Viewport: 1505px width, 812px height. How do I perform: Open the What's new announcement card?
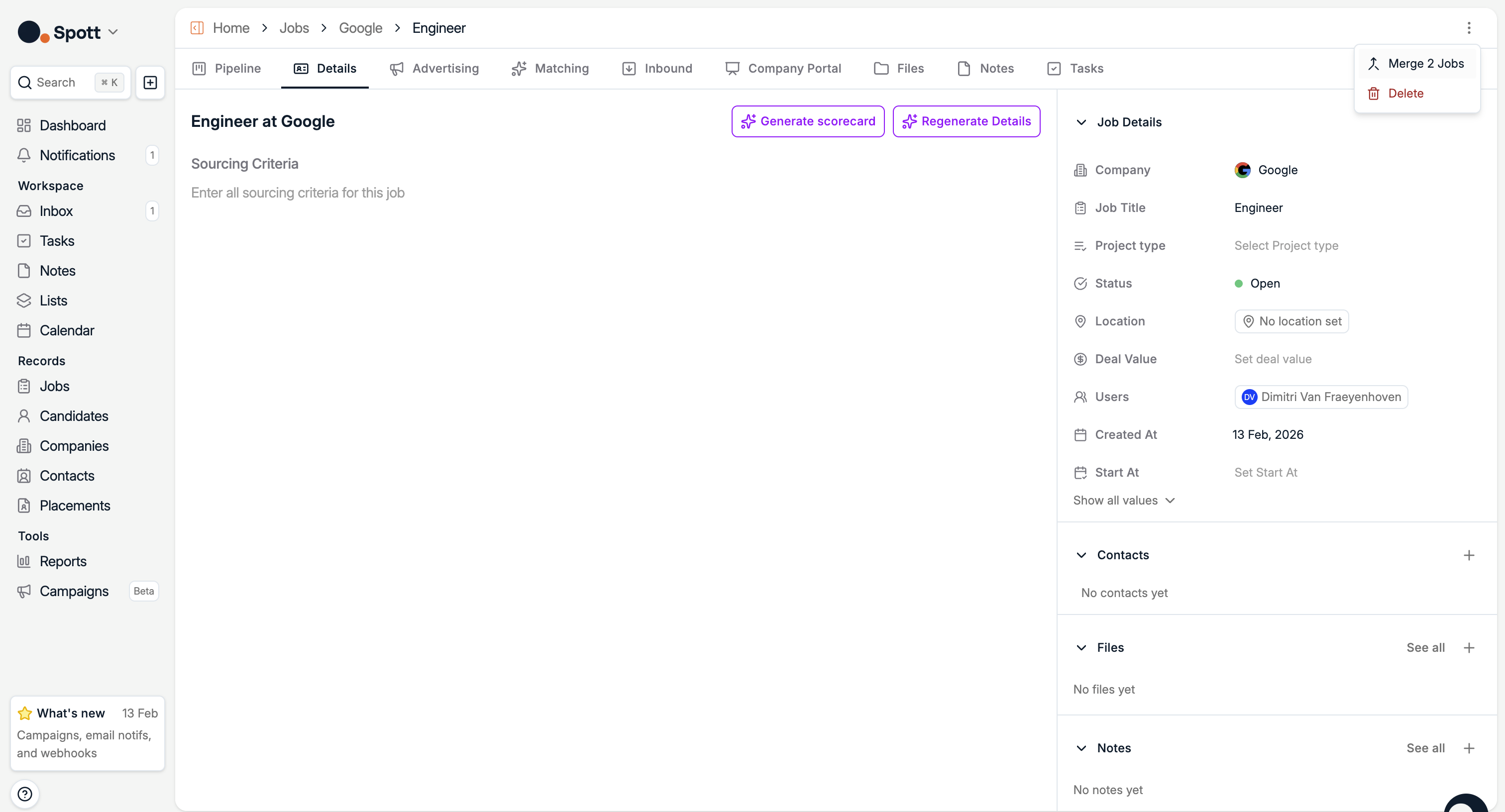click(x=88, y=732)
